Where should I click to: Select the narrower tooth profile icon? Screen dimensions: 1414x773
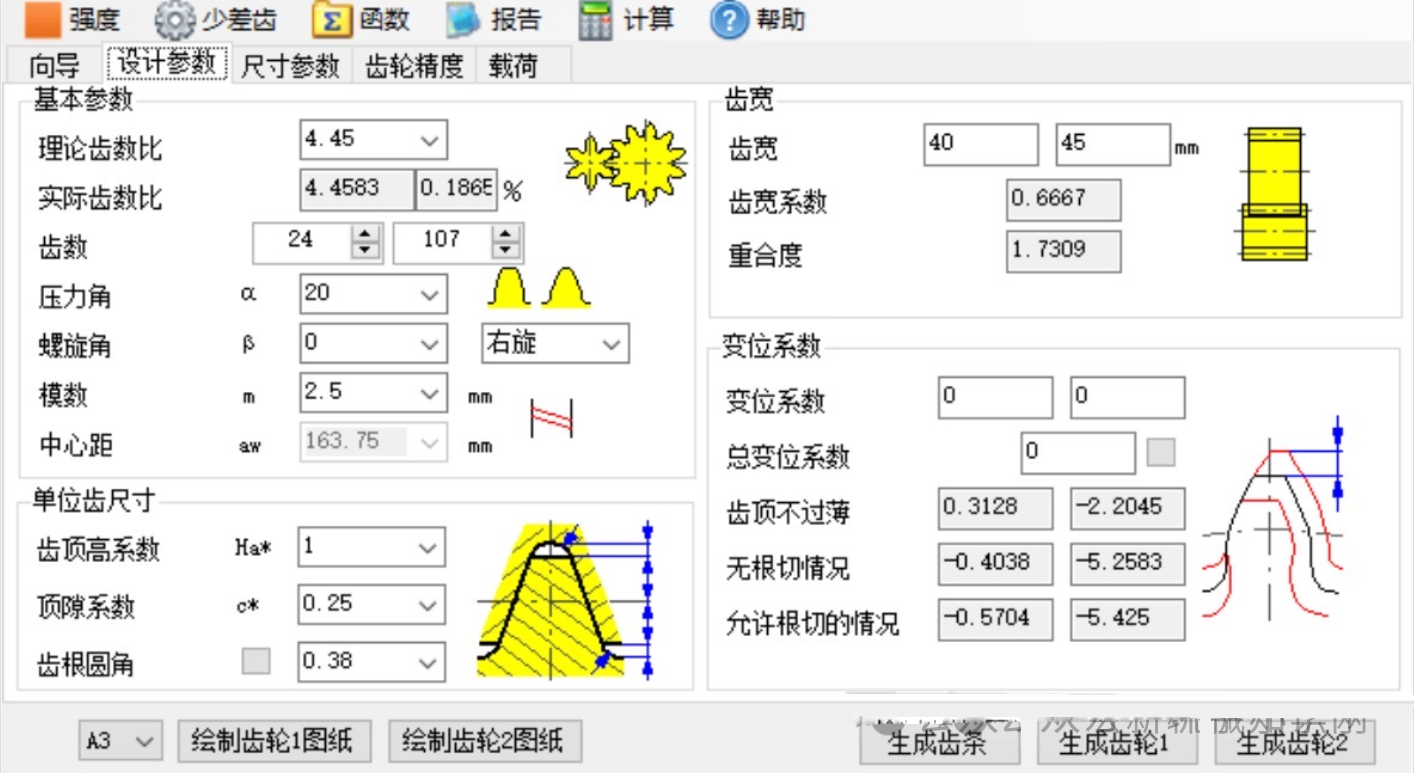click(x=508, y=287)
